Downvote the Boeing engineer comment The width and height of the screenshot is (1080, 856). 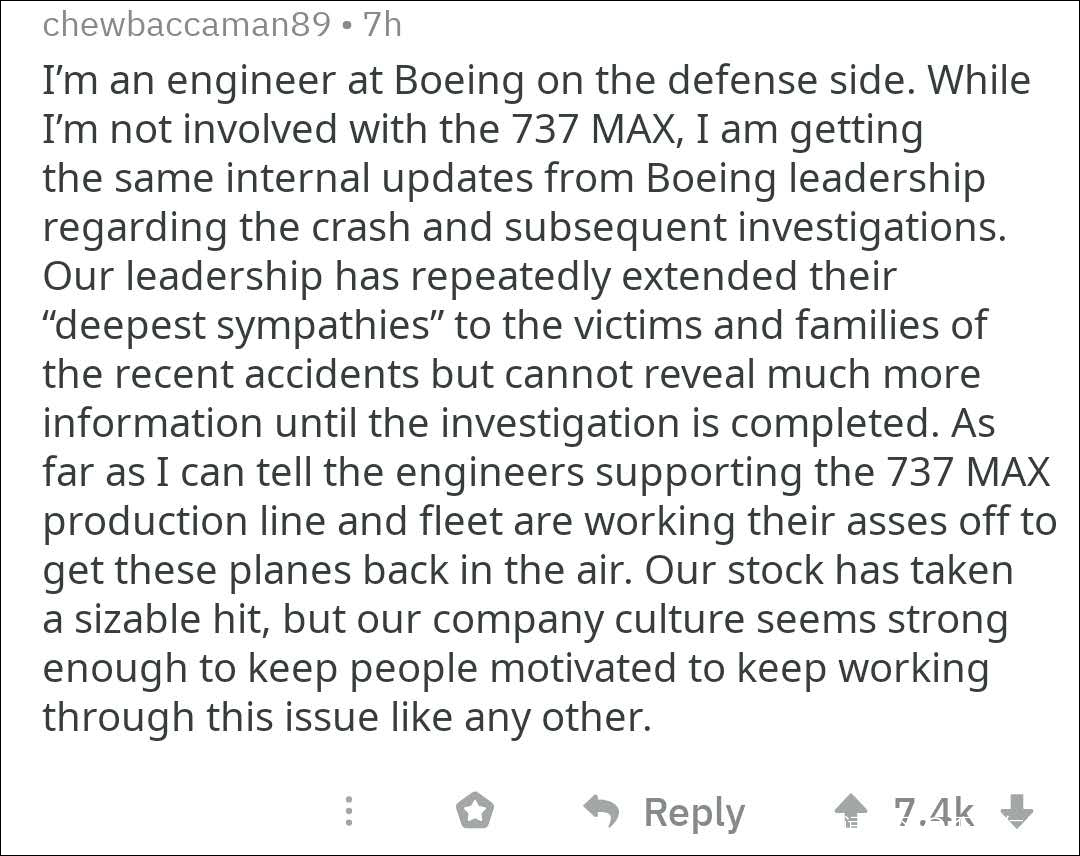click(1016, 811)
